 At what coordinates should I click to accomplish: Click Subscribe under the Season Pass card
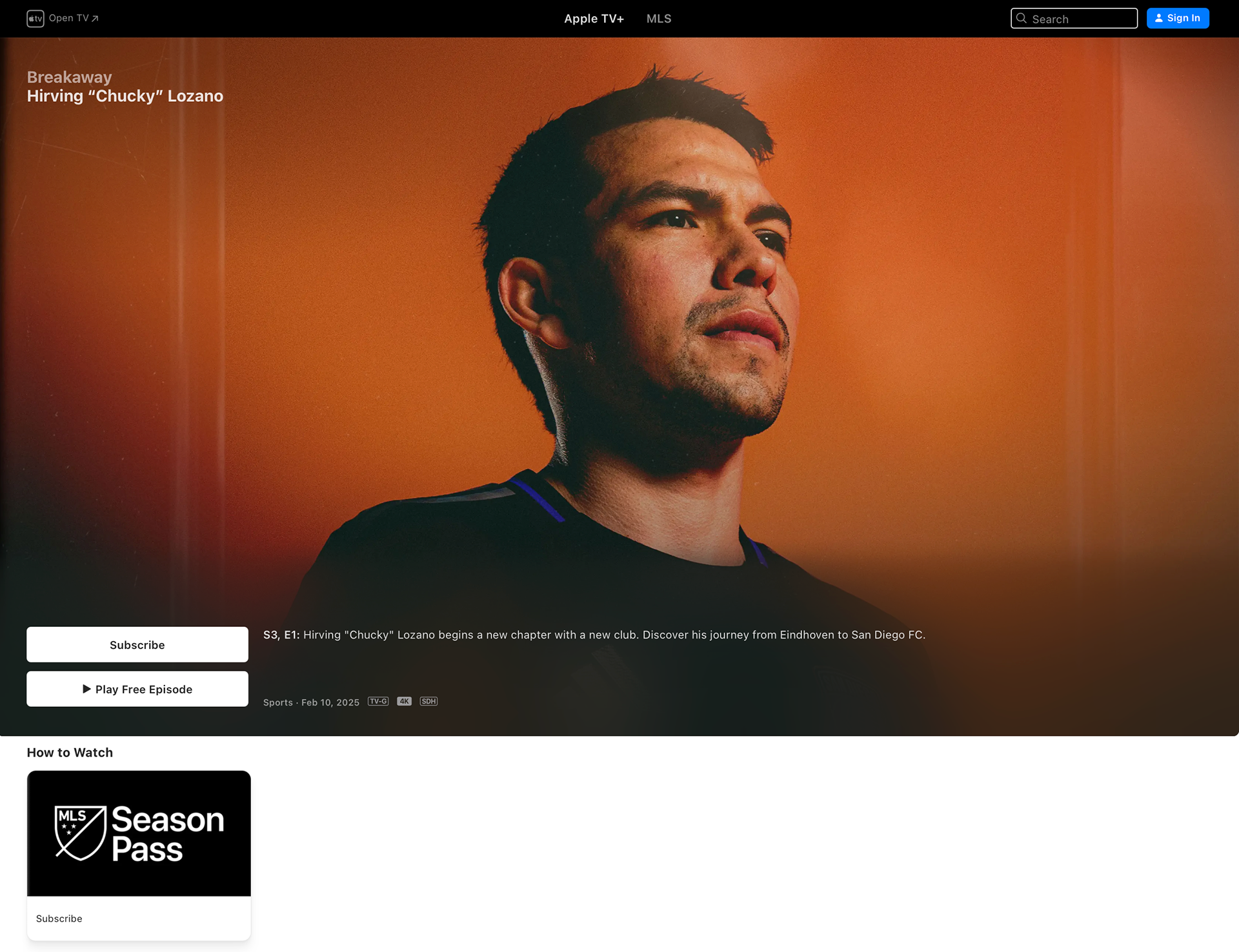tap(59, 918)
